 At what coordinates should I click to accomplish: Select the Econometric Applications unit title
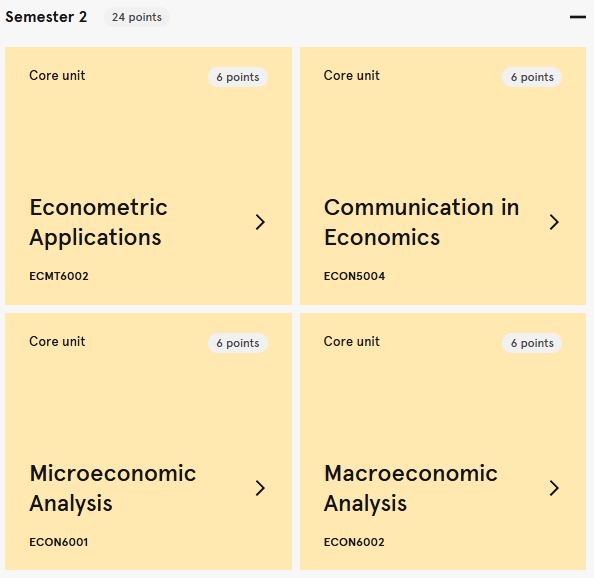[x=98, y=222]
